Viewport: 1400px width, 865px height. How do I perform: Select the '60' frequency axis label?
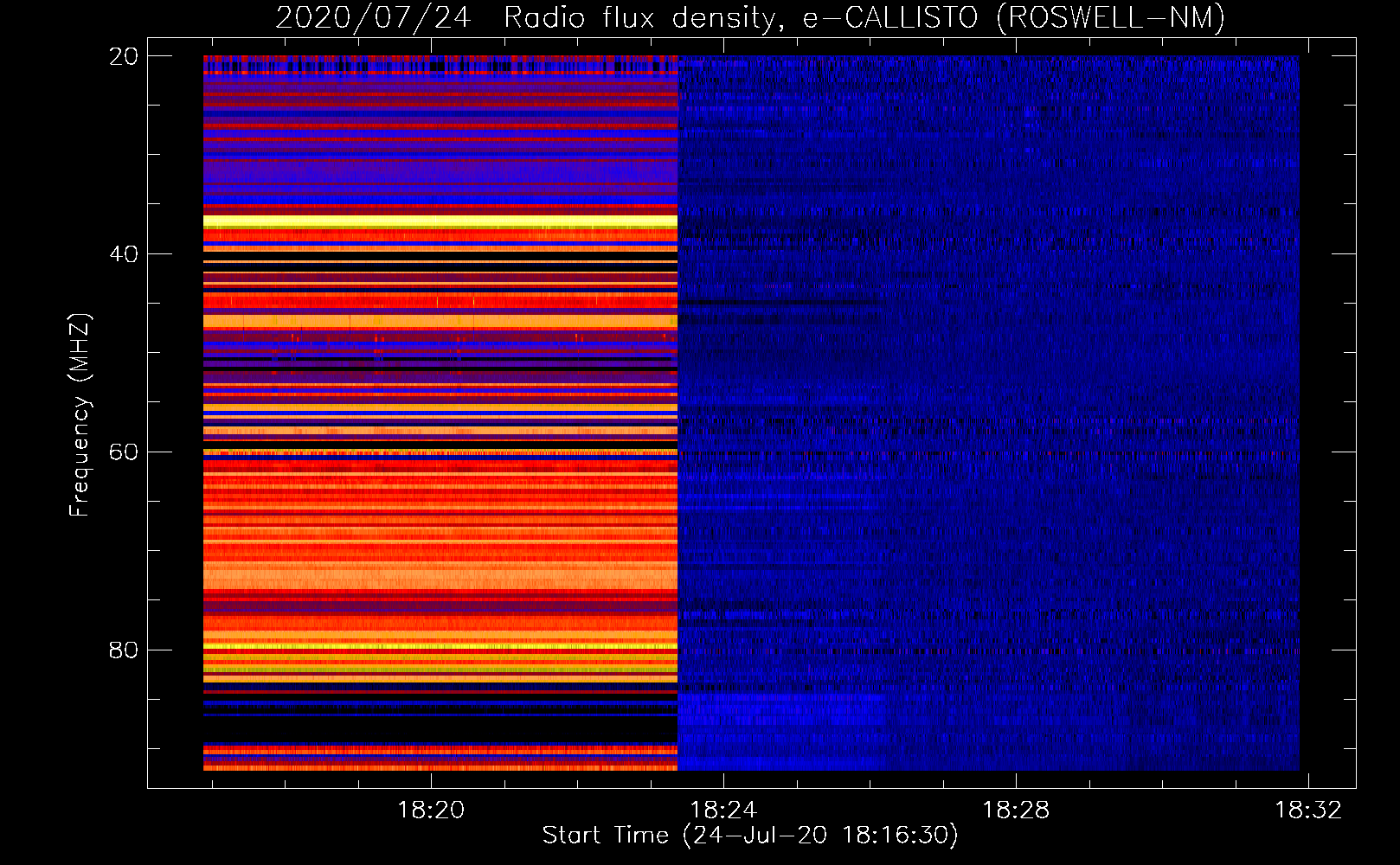coord(124,452)
